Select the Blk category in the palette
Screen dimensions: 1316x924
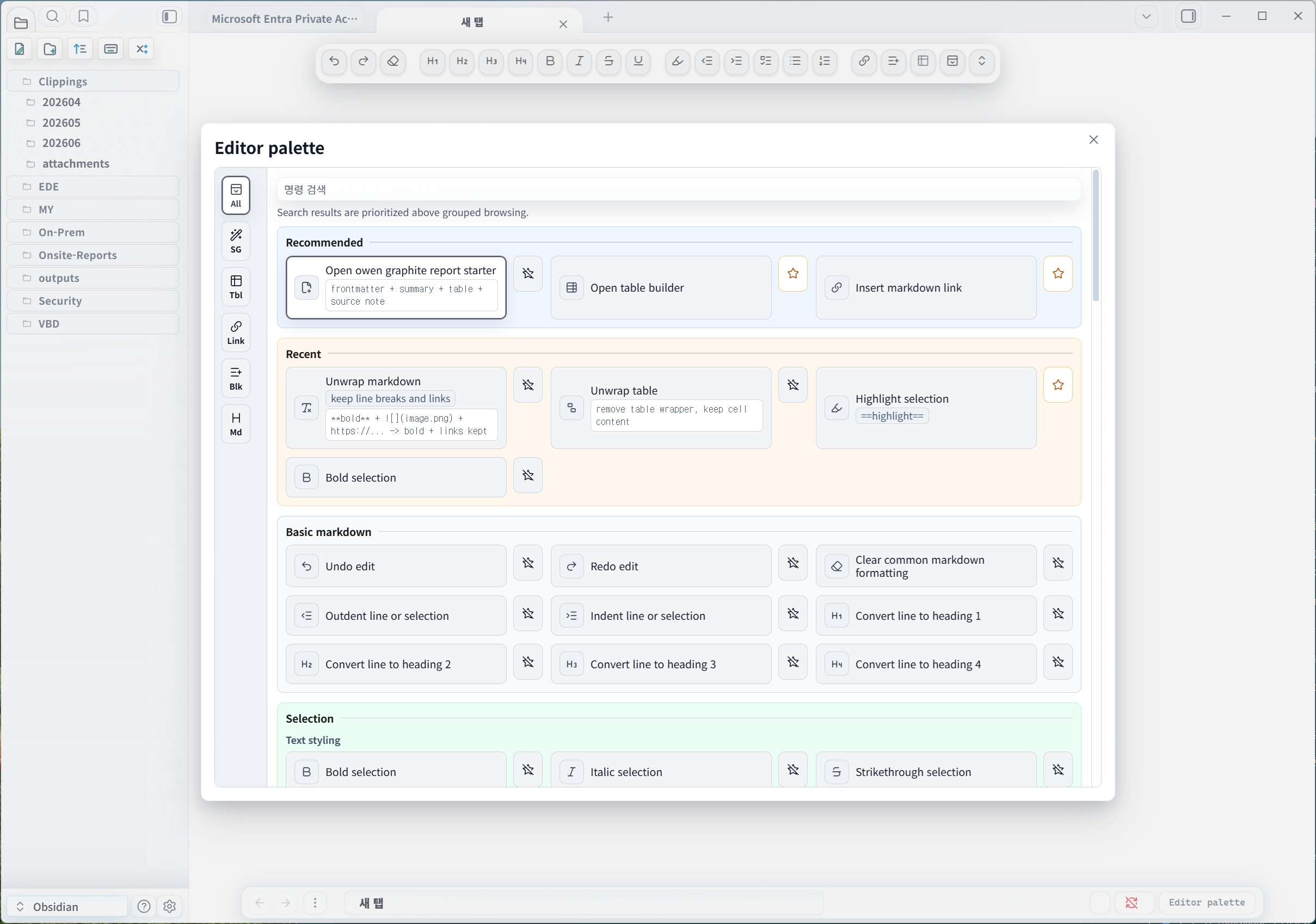(x=236, y=379)
